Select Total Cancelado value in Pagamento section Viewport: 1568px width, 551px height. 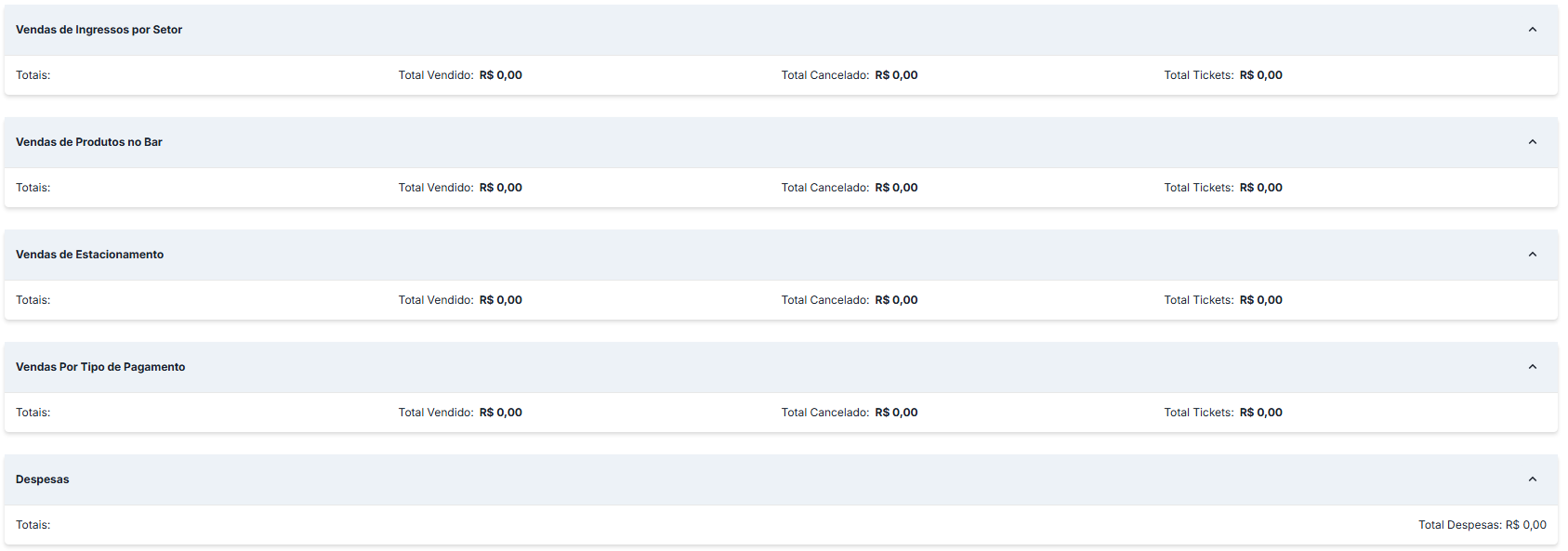point(896,413)
